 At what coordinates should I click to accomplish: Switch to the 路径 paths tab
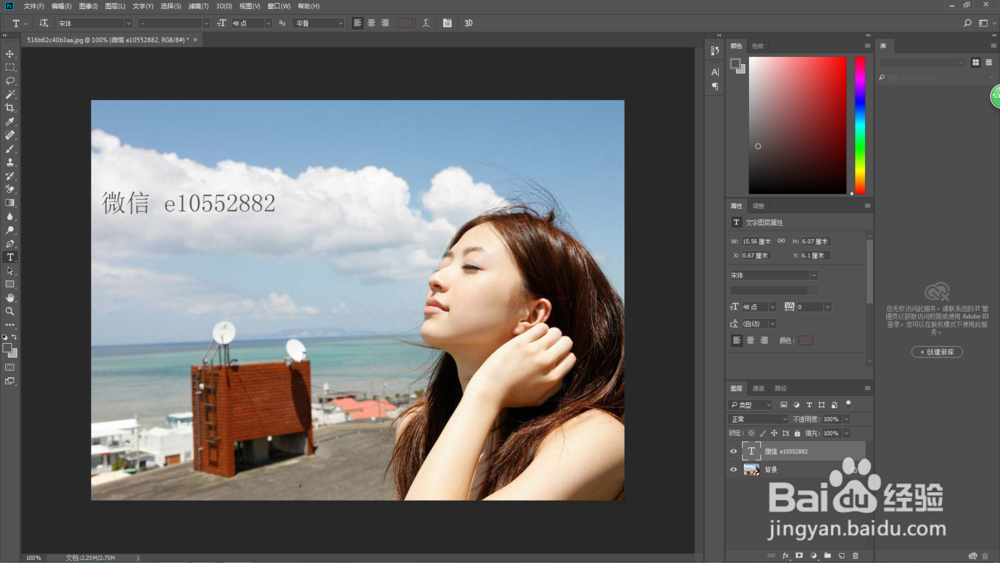point(781,388)
